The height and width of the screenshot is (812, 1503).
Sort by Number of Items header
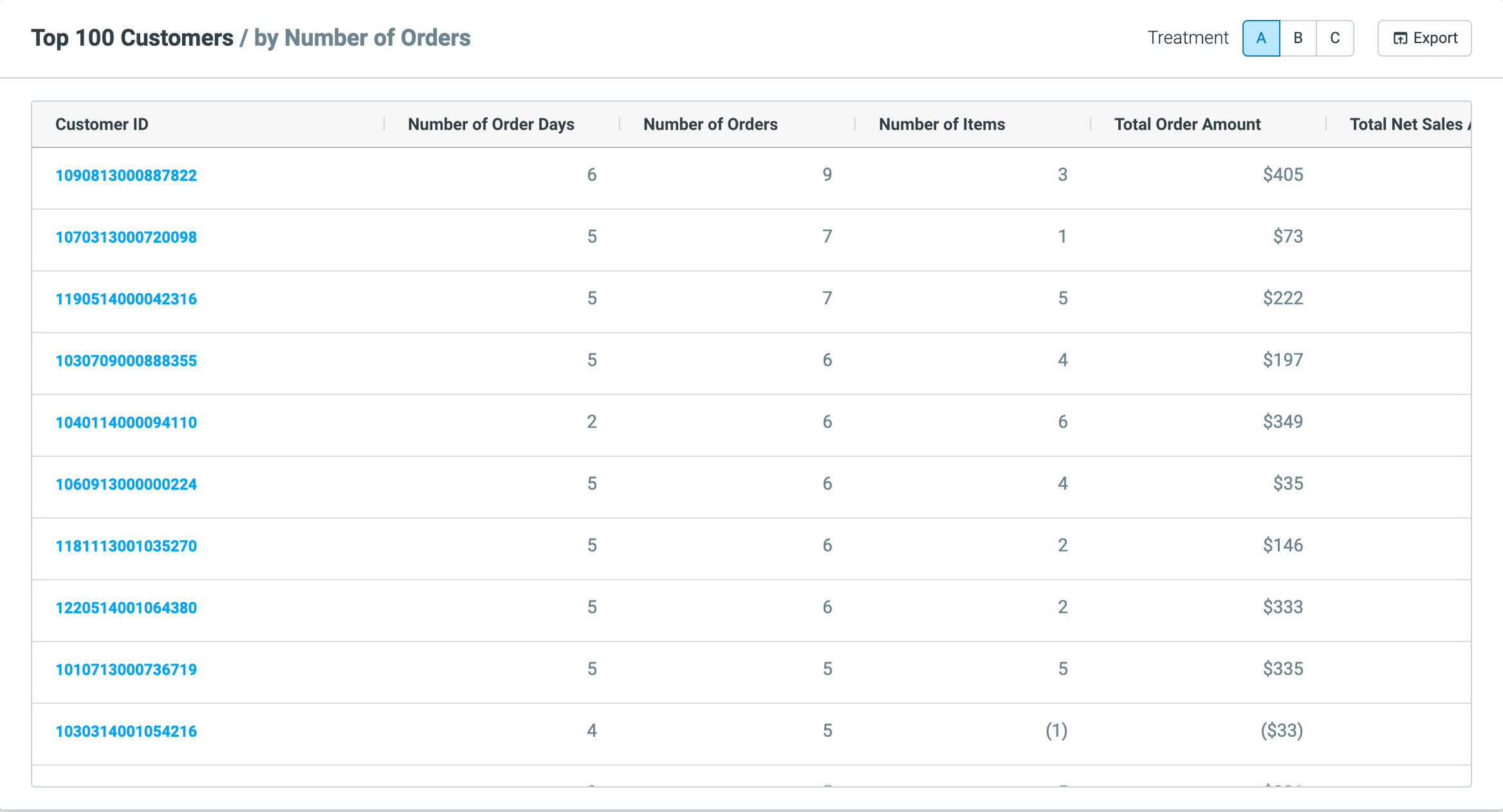point(942,124)
